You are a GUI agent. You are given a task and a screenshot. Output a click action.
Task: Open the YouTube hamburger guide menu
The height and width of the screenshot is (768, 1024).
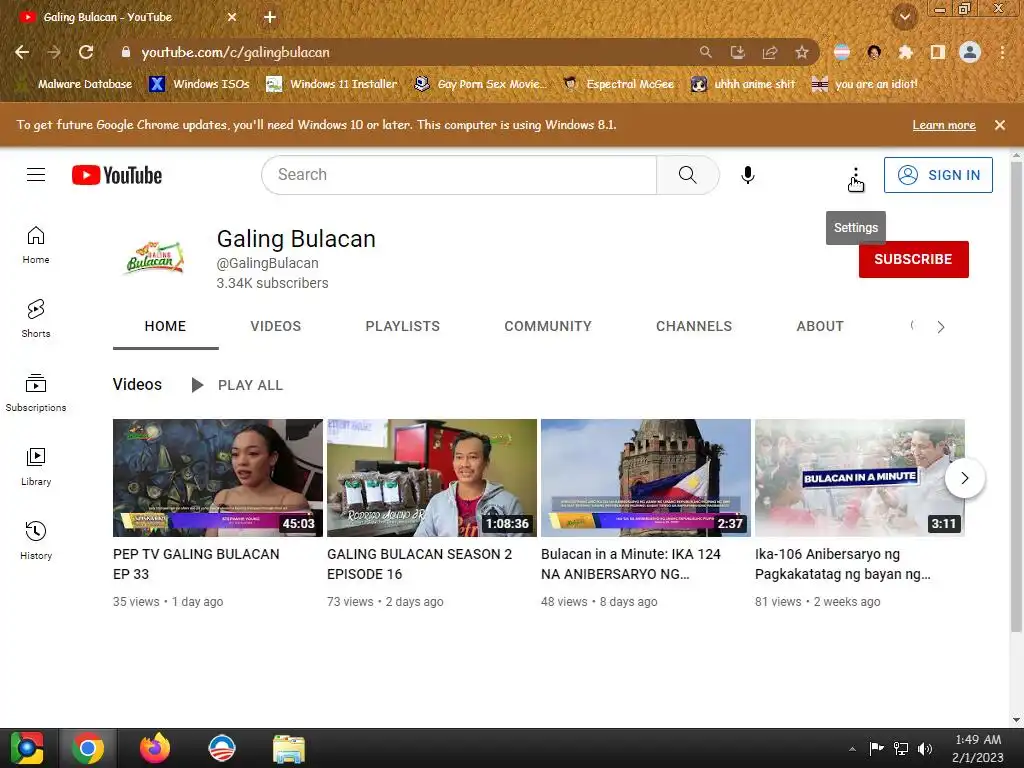pyautogui.click(x=36, y=175)
